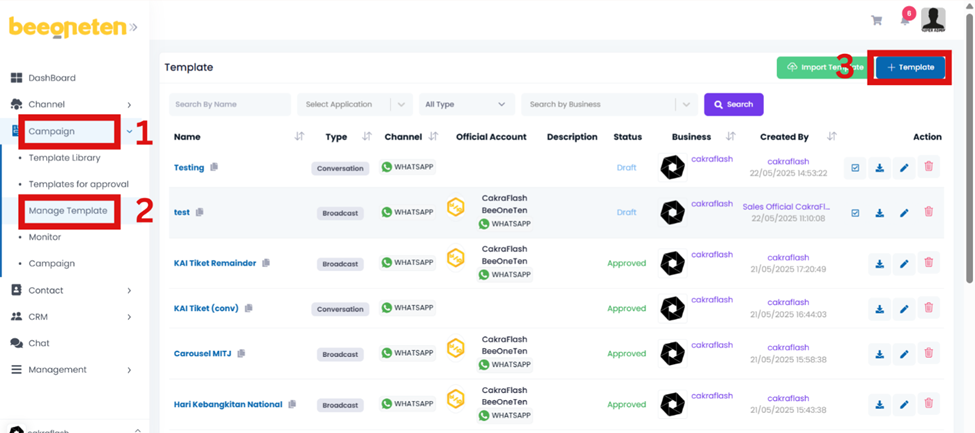Open Template Library menu item
975x433 pixels.
64,158
